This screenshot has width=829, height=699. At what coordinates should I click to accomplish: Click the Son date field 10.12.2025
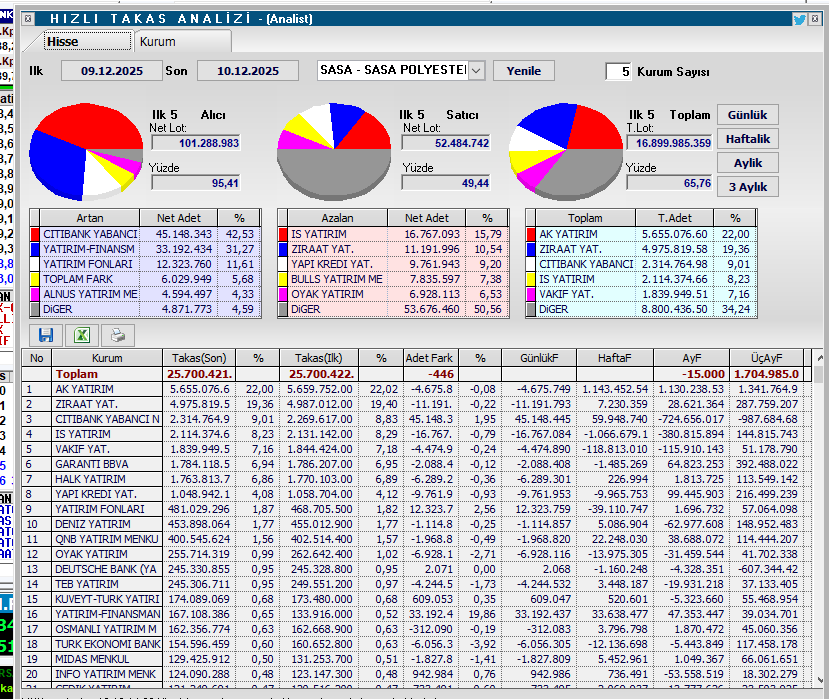coord(237,71)
